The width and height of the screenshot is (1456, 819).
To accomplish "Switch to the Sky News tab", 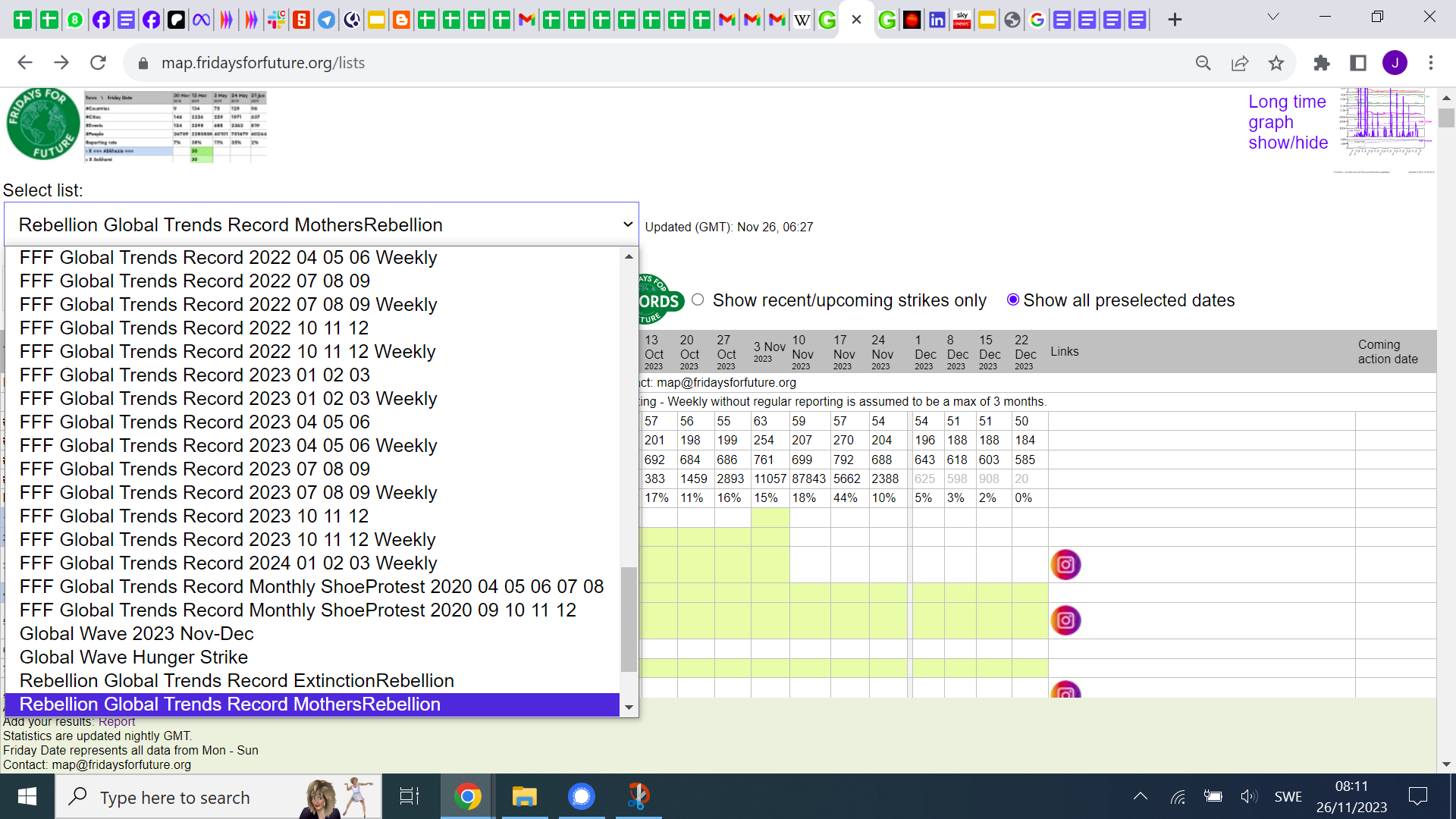I will (x=962, y=20).
